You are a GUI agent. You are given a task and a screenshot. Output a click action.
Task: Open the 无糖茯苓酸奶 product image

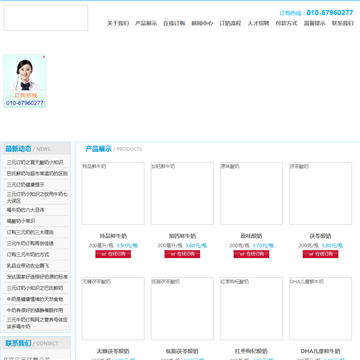113,309
